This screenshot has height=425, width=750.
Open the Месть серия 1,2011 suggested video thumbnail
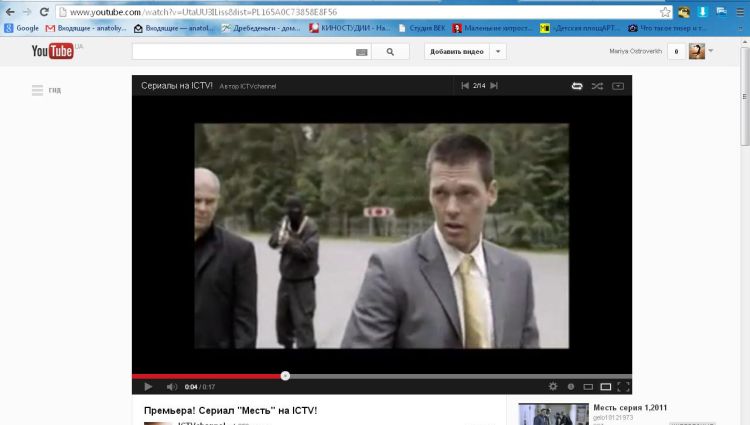coord(553,414)
